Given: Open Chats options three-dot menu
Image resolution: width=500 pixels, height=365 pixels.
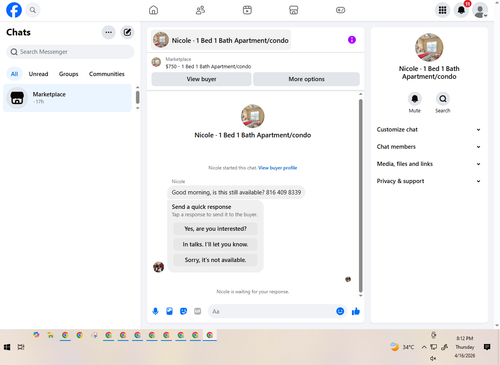Looking at the screenshot, I should 108,32.
